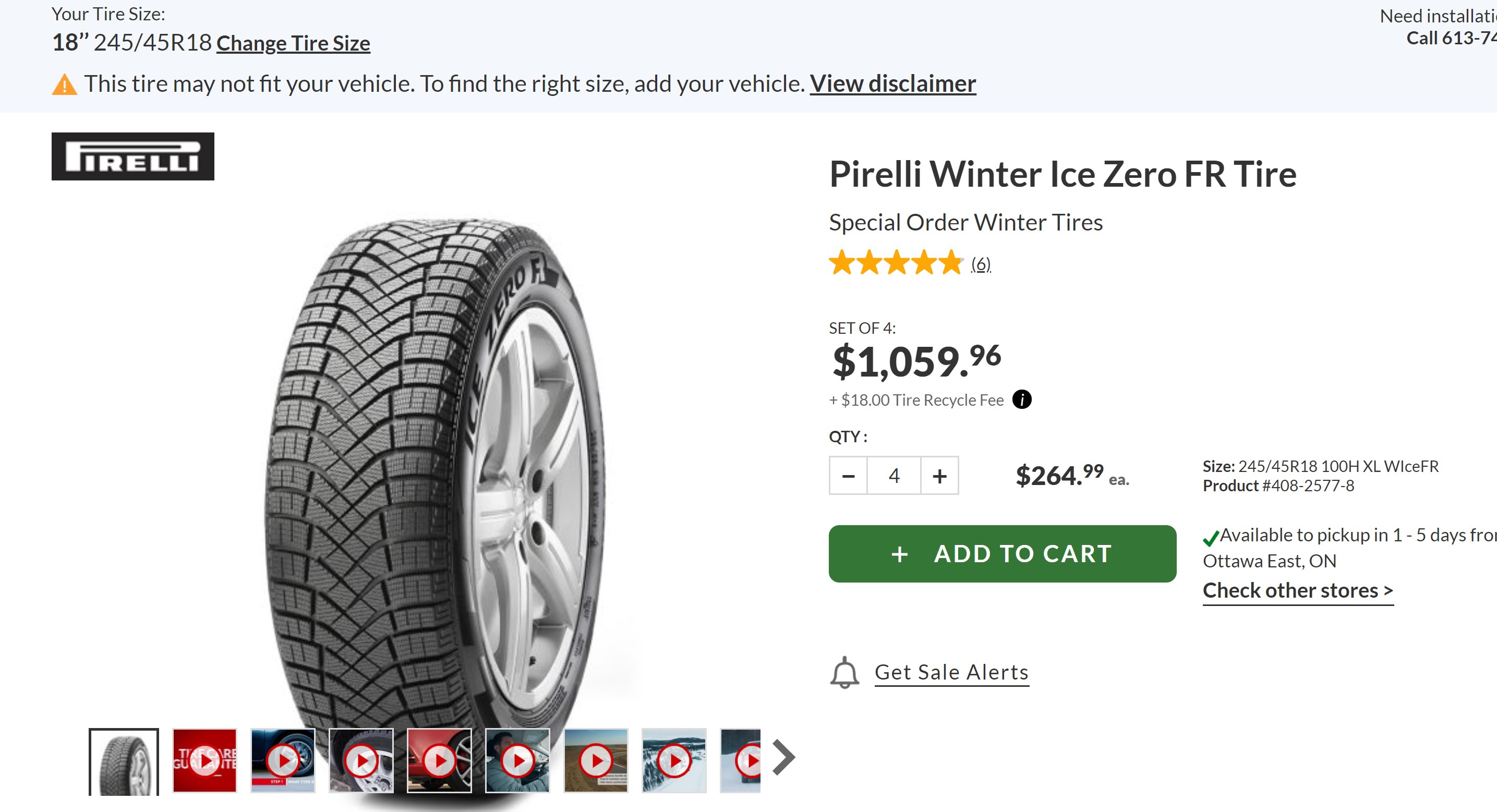Decrease quantity with the minus button
The image size is (1497, 812).
pyautogui.click(x=848, y=476)
